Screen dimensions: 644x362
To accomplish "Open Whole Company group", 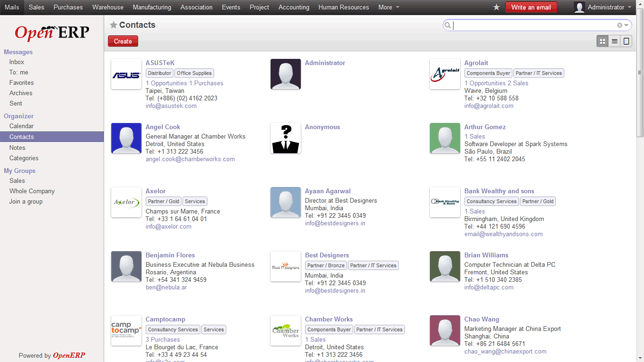I will [x=32, y=191].
